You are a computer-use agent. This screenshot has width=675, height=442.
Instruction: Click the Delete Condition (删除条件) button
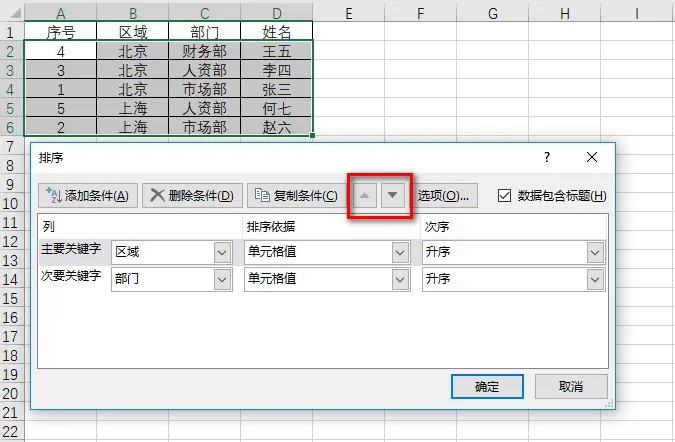coord(192,196)
